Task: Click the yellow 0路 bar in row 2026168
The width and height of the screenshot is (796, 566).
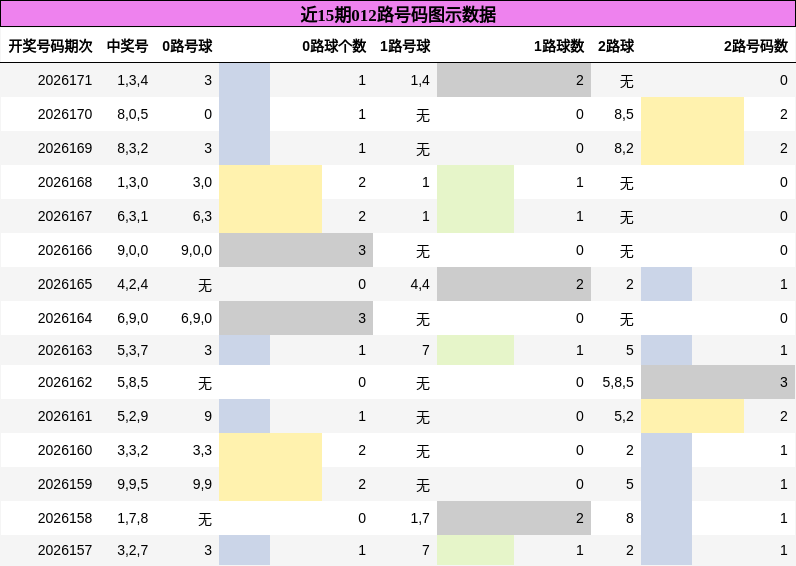Action: tap(271, 182)
